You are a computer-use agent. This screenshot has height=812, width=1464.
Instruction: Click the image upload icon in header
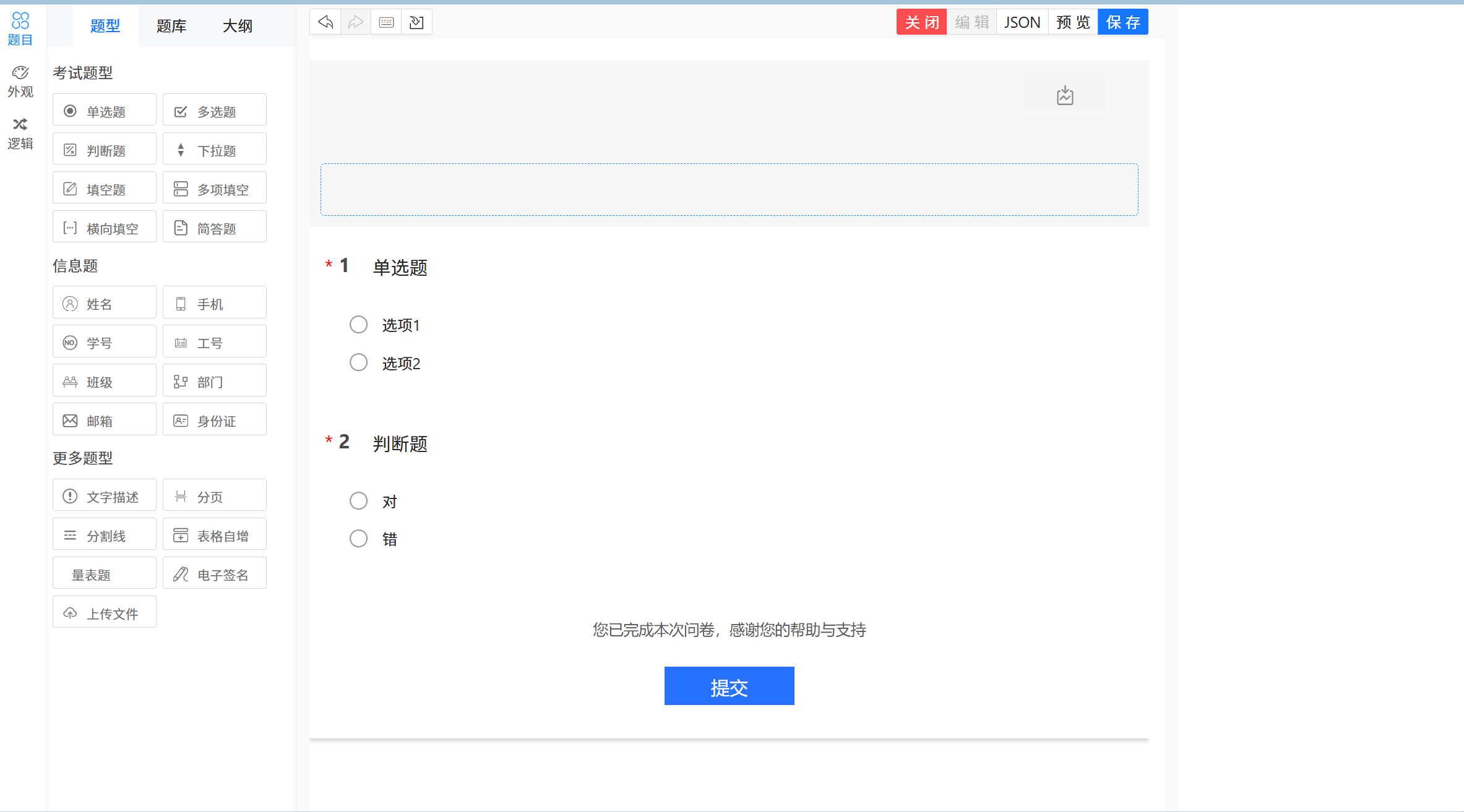point(1064,95)
